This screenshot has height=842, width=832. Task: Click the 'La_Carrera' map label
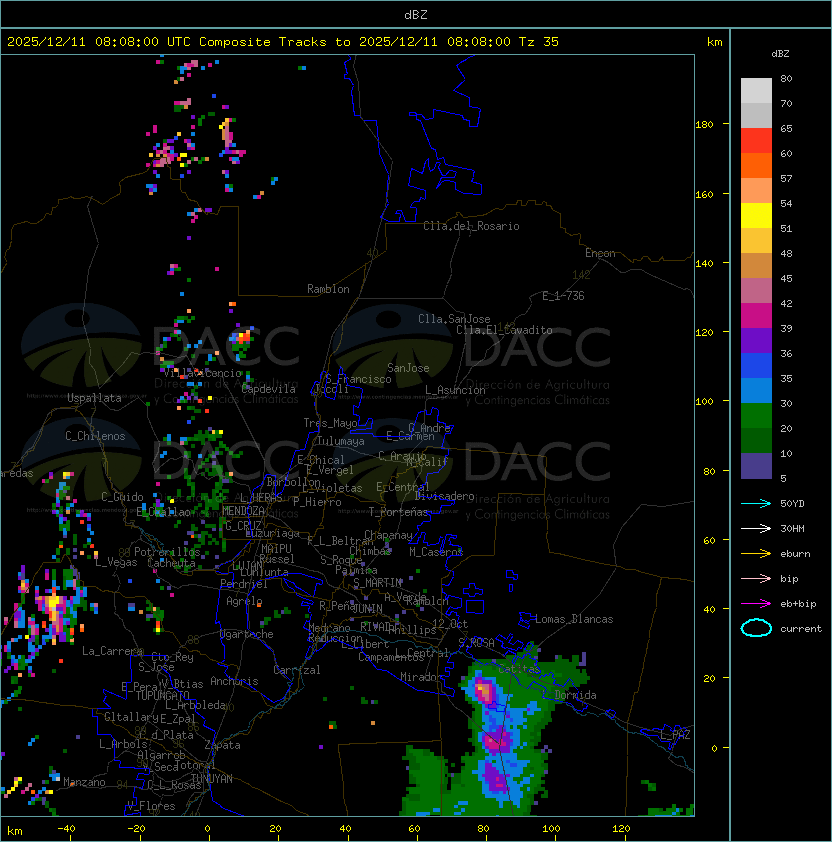(112, 651)
